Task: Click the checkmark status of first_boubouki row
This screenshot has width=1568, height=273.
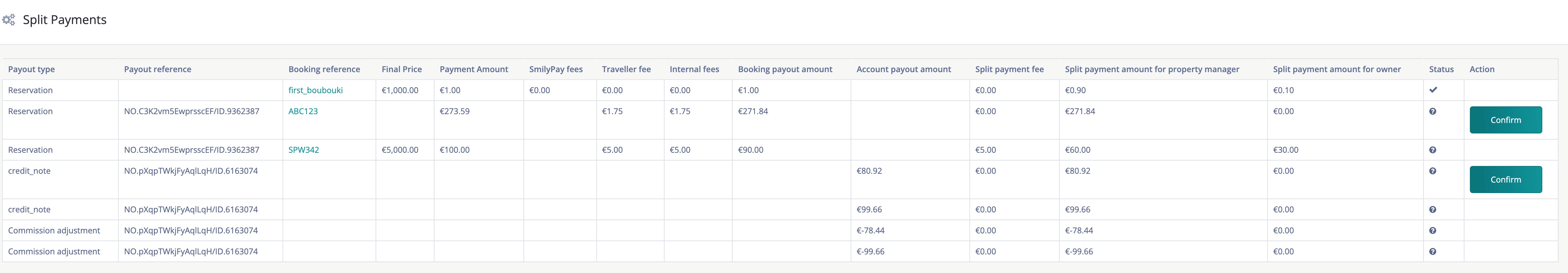Action: [x=1433, y=90]
